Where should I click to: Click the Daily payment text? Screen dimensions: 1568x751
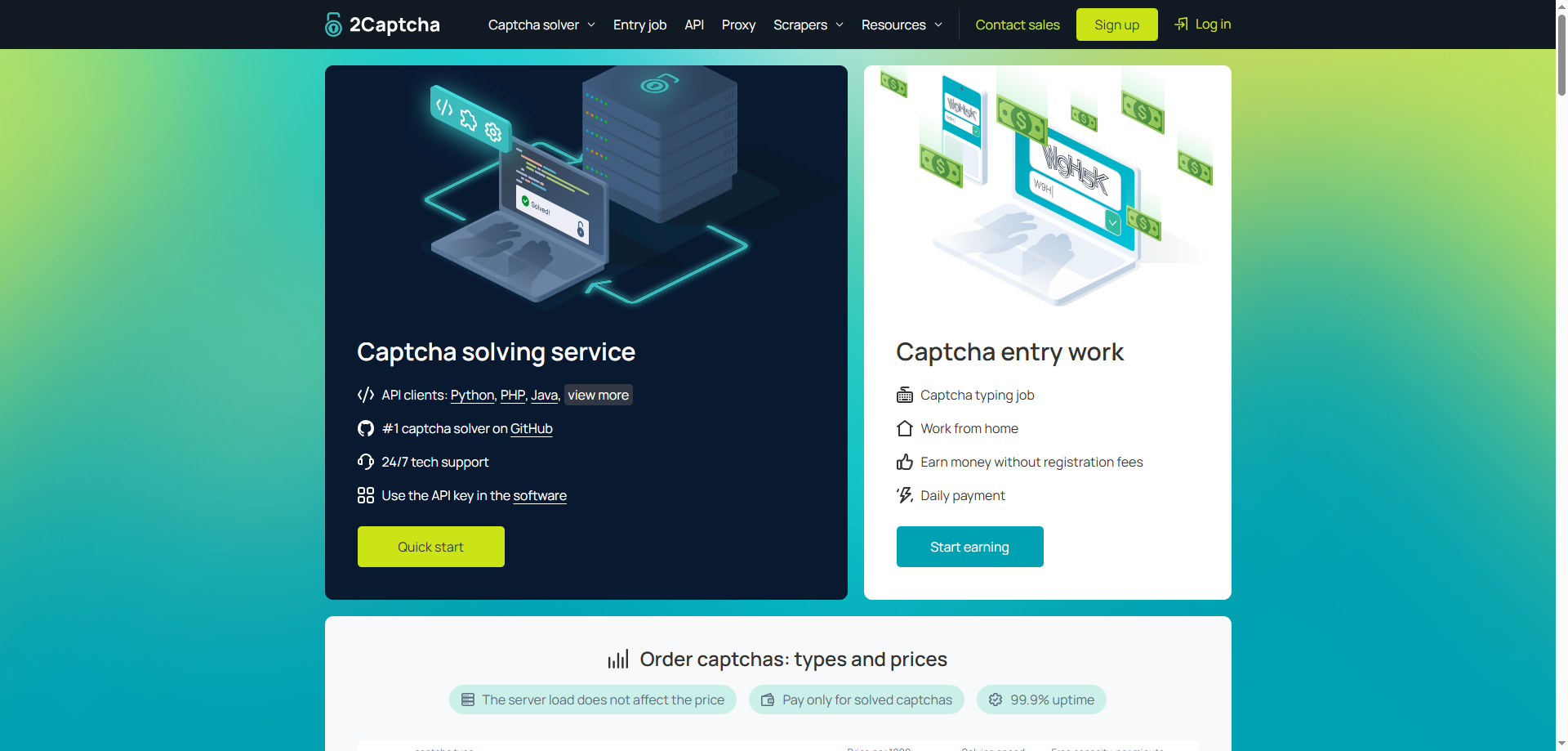(x=963, y=496)
